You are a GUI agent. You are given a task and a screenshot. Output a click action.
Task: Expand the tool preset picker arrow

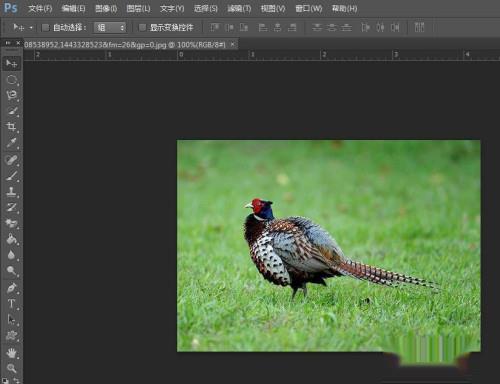click(x=31, y=28)
